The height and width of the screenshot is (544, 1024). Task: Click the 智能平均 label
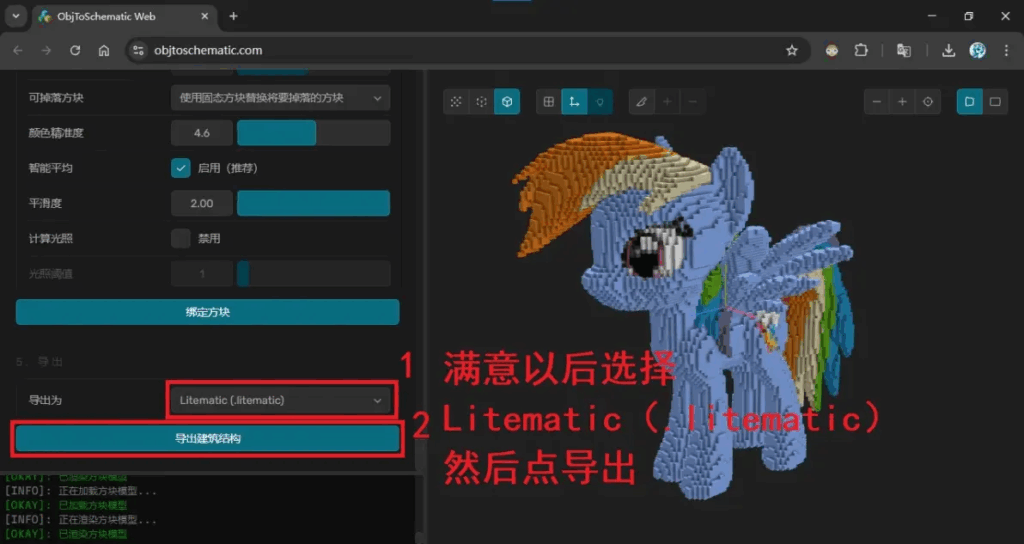pos(50,168)
